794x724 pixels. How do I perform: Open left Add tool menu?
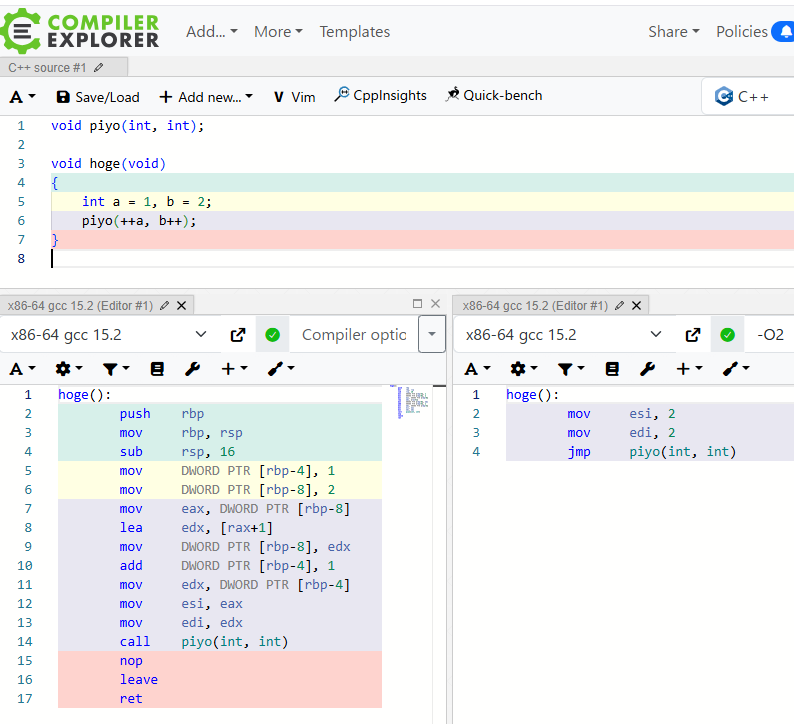click(x=281, y=369)
